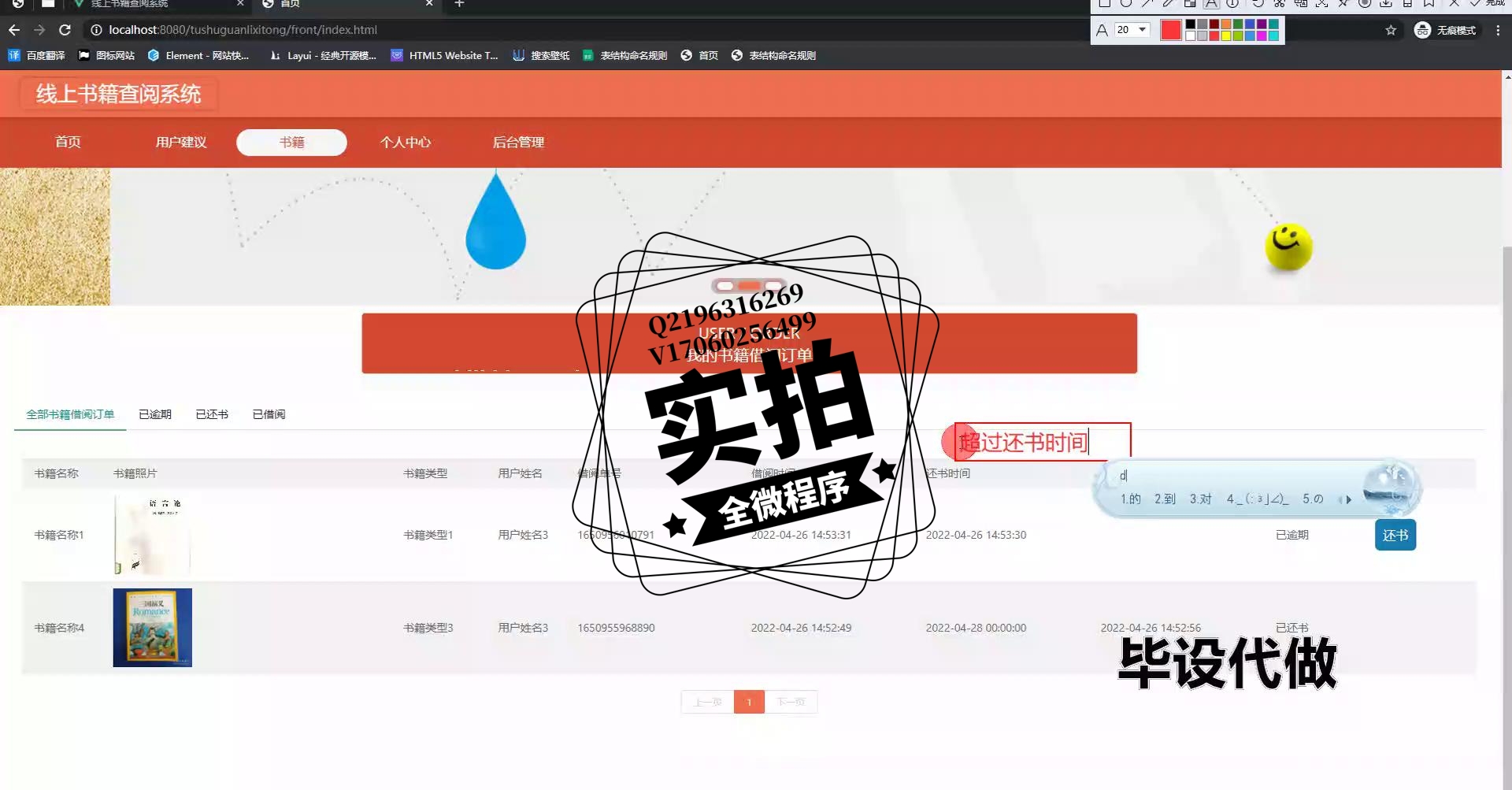Click the 上一页 pagination button
This screenshot has height=790, width=1512.
coord(707,702)
